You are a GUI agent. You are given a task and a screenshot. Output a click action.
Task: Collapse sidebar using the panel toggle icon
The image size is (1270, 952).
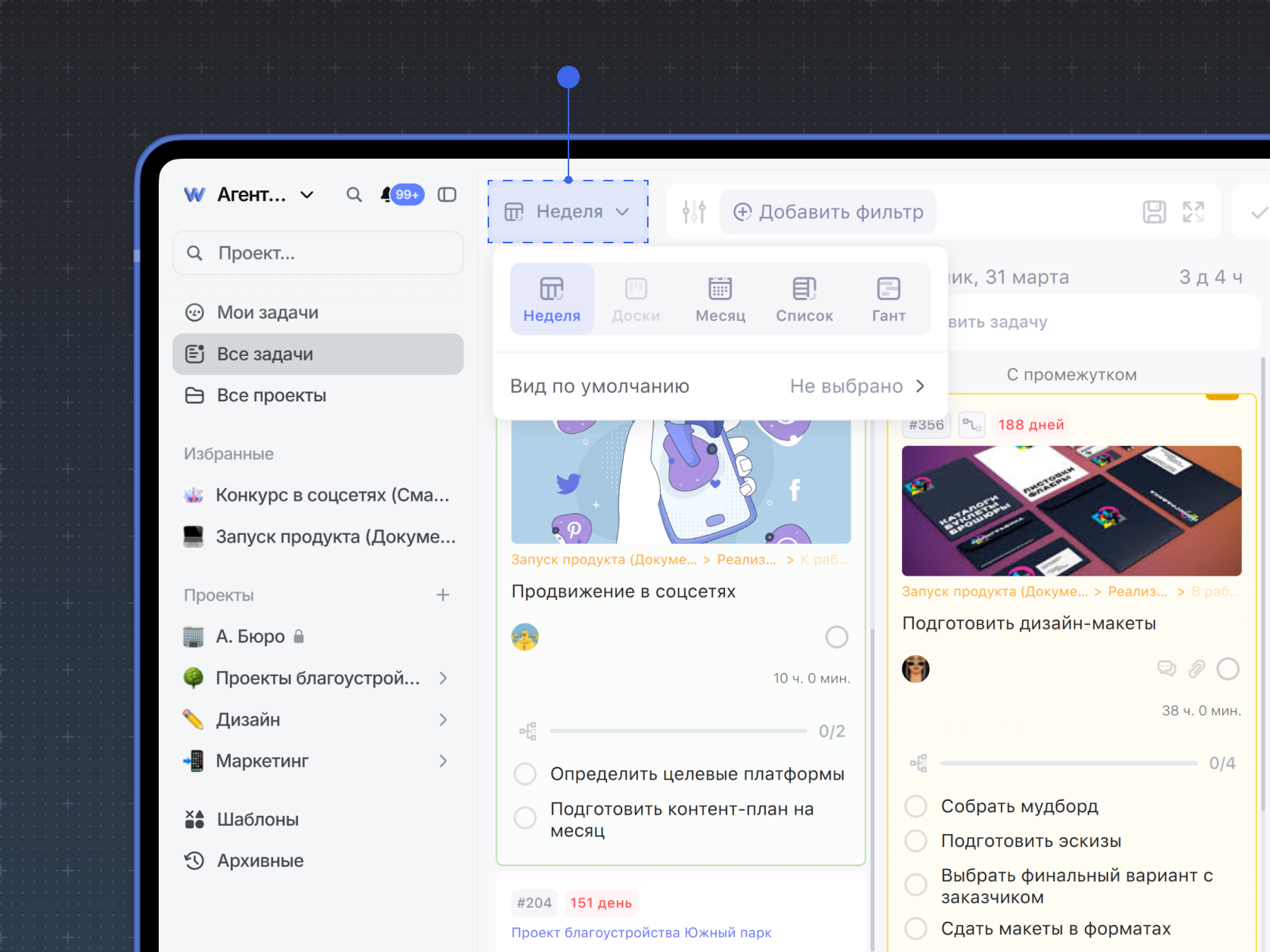click(448, 195)
